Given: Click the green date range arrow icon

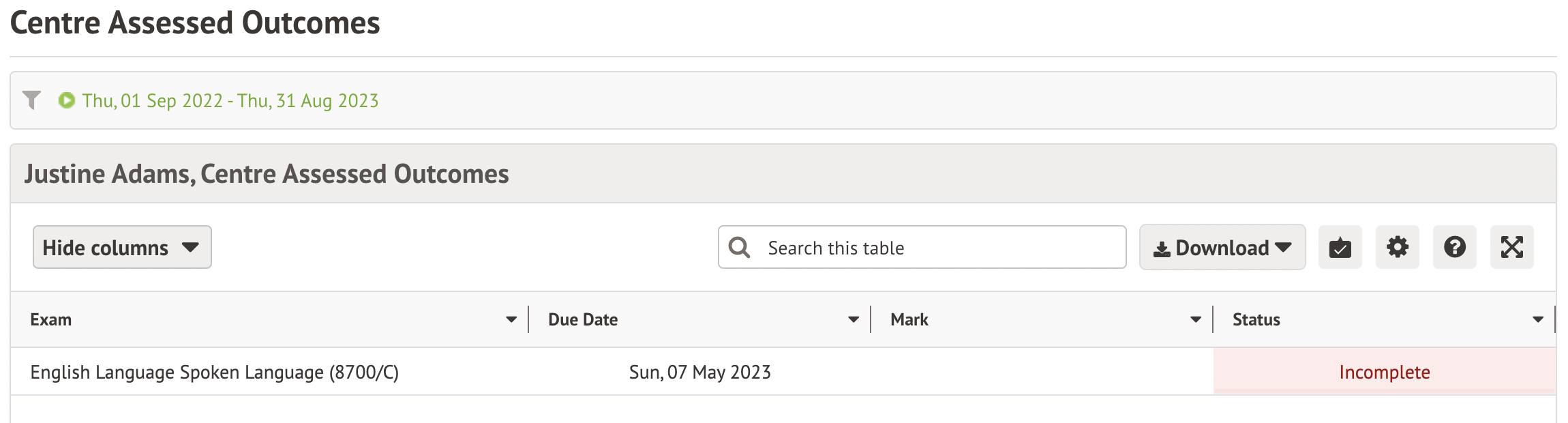Looking at the screenshot, I should point(66,100).
